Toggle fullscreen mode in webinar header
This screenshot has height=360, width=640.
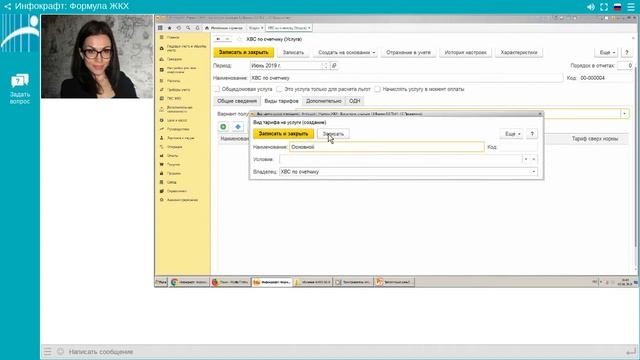(x=604, y=7)
